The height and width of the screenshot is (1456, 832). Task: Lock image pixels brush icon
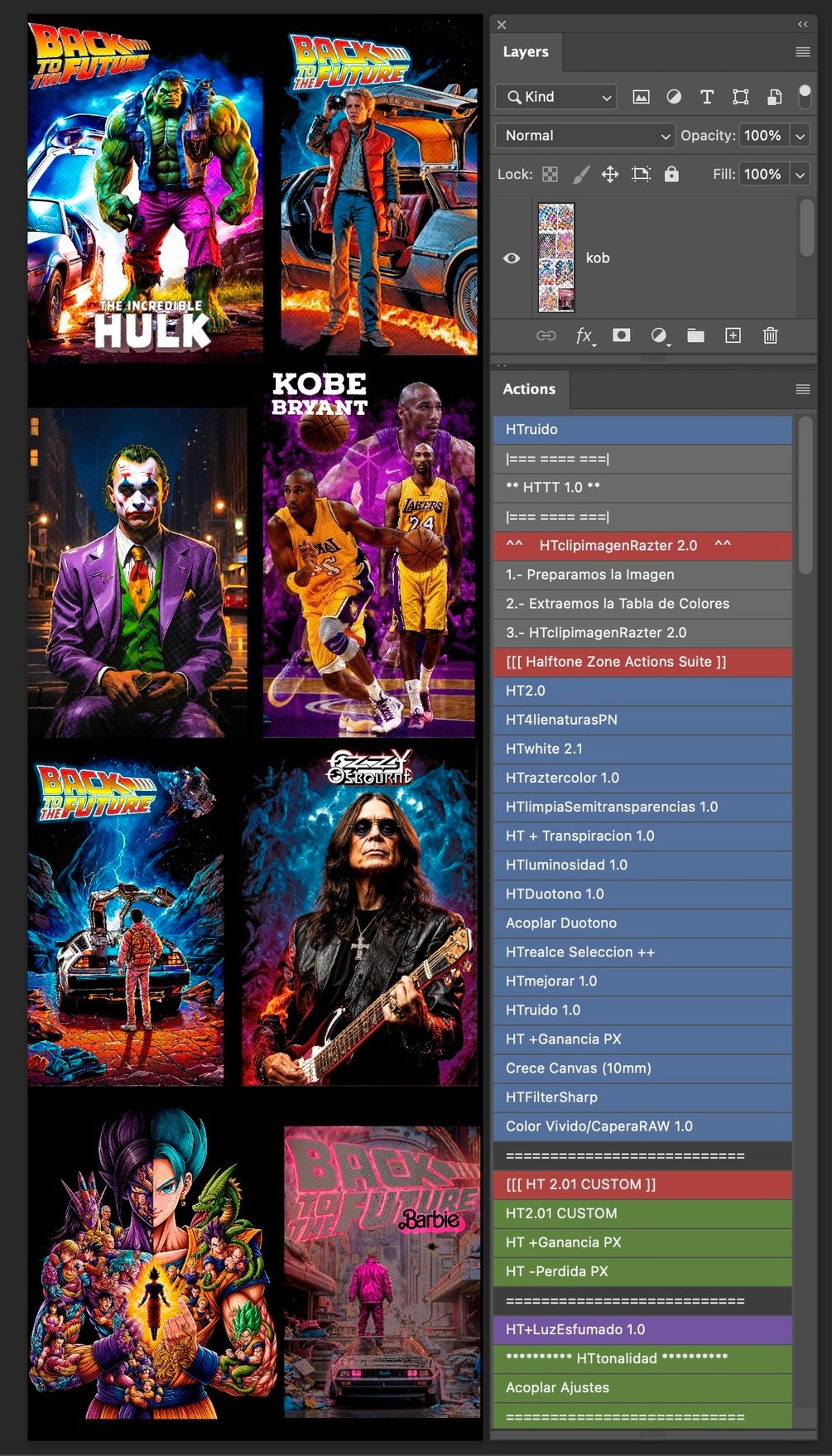click(581, 174)
